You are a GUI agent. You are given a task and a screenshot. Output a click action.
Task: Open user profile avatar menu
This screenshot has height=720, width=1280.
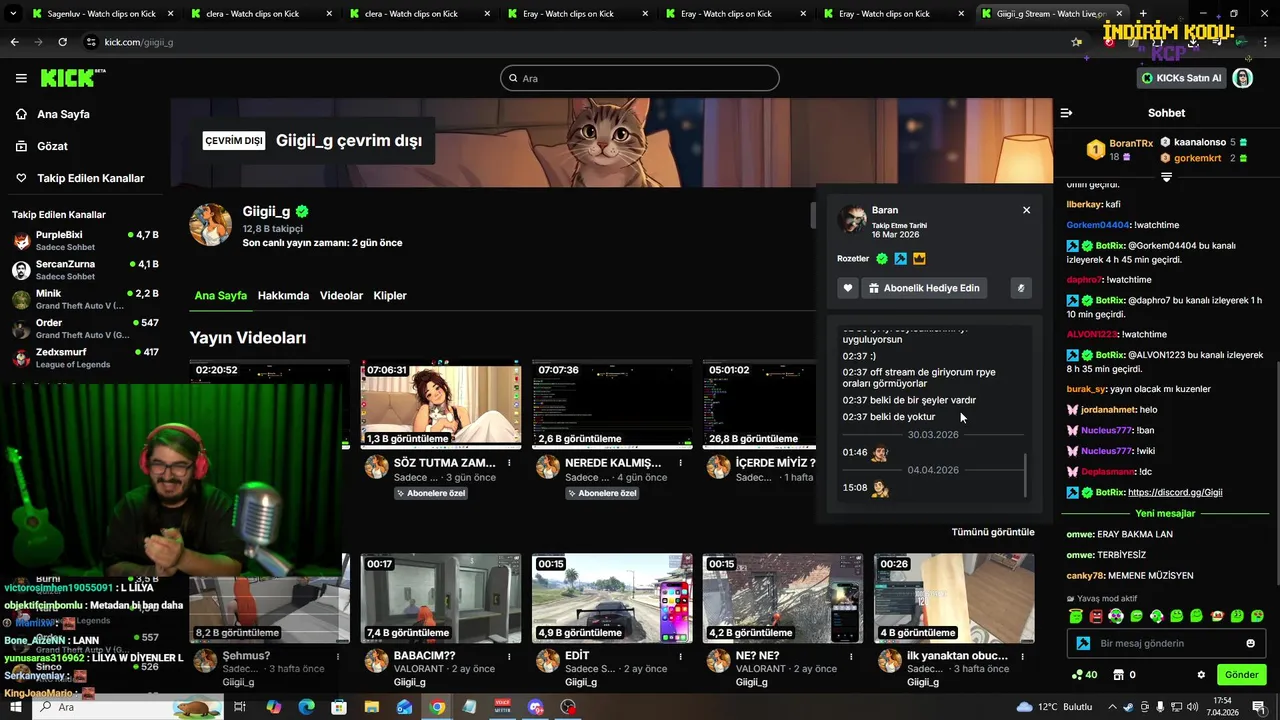pos(1243,78)
